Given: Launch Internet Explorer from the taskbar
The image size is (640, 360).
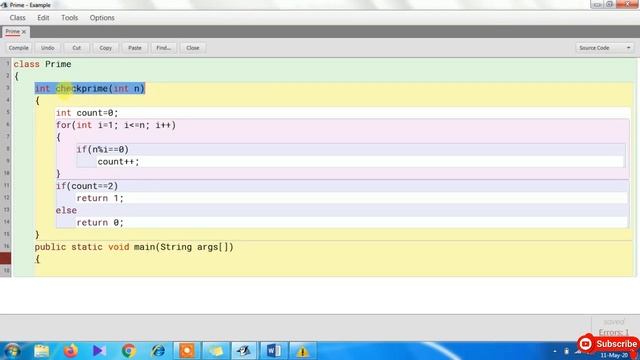Looking at the screenshot, I should [x=158, y=351].
